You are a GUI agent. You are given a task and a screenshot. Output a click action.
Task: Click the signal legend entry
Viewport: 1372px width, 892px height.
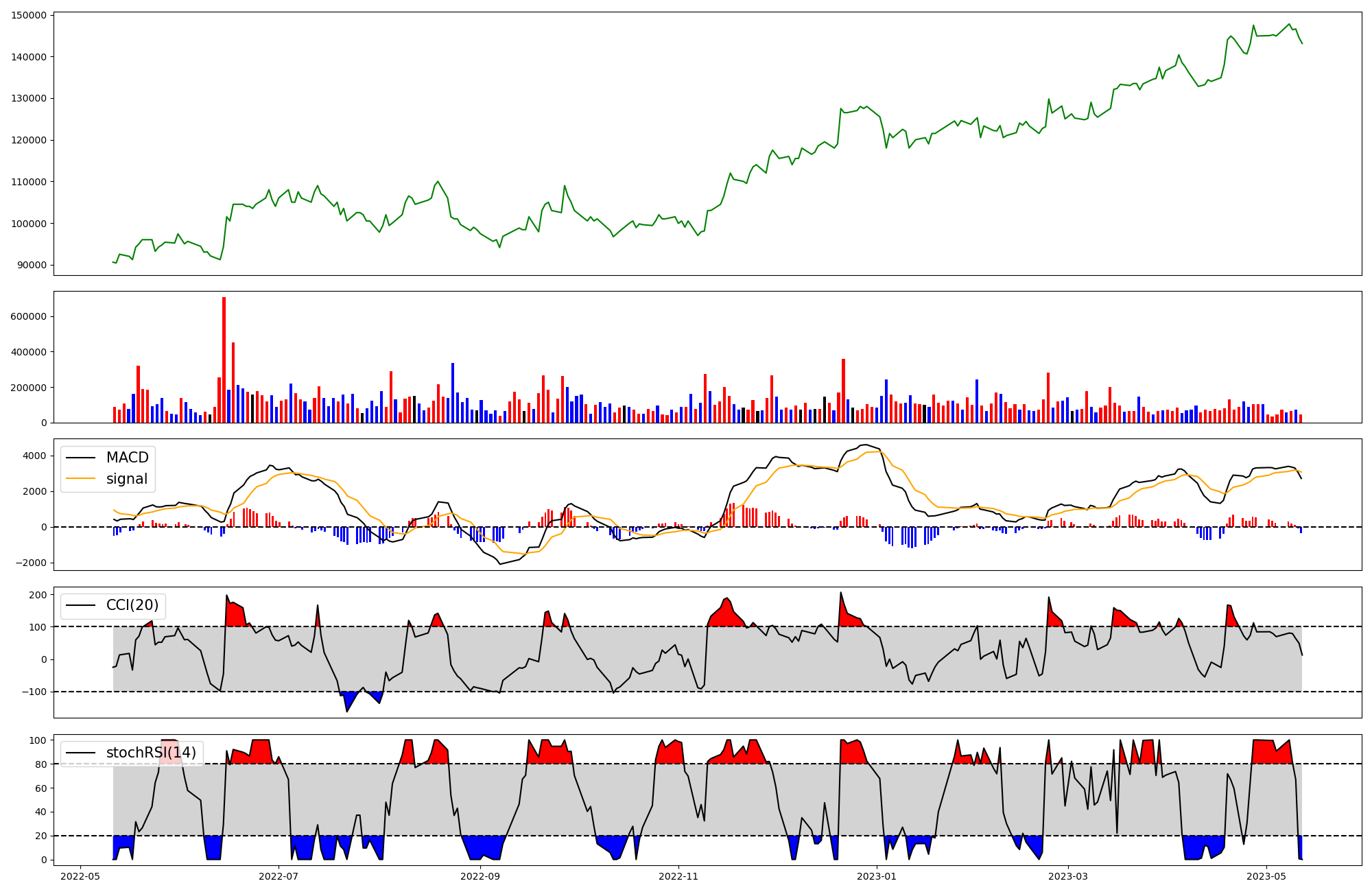click(x=127, y=479)
